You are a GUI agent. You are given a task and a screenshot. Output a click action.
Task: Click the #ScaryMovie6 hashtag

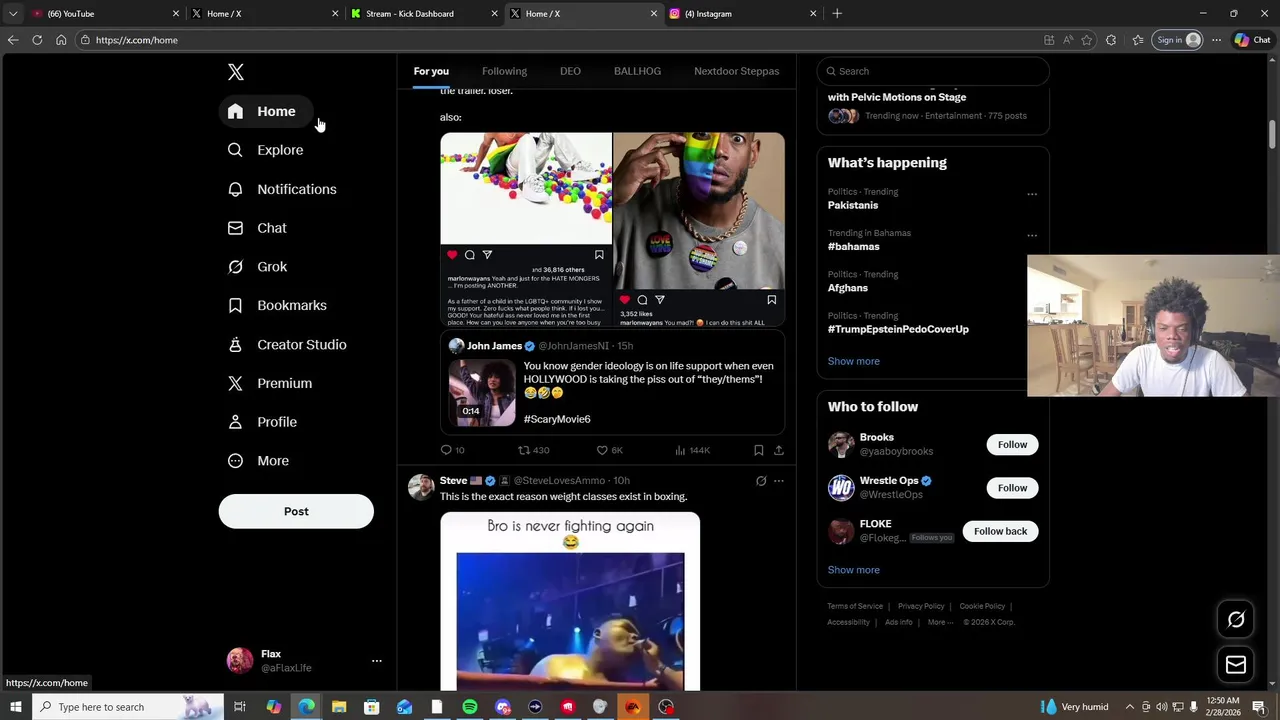coord(557,419)
